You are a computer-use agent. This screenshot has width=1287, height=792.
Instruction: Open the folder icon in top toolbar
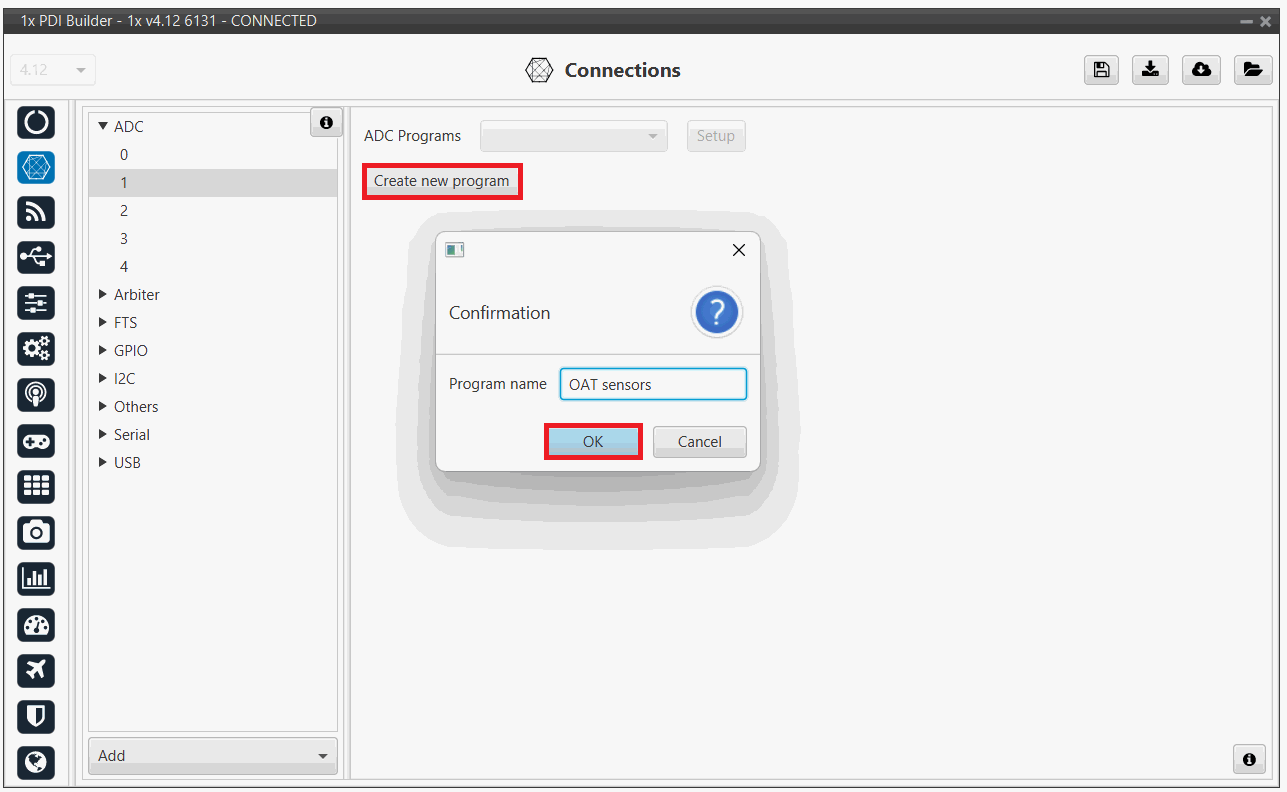click(1252, 70)
